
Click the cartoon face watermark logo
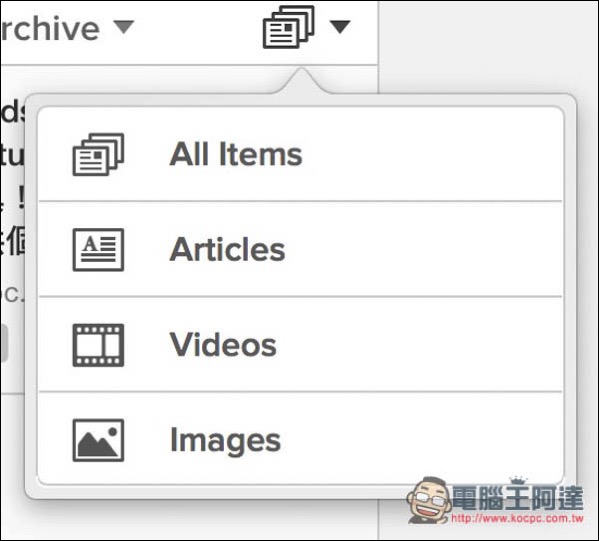point(429,499)
